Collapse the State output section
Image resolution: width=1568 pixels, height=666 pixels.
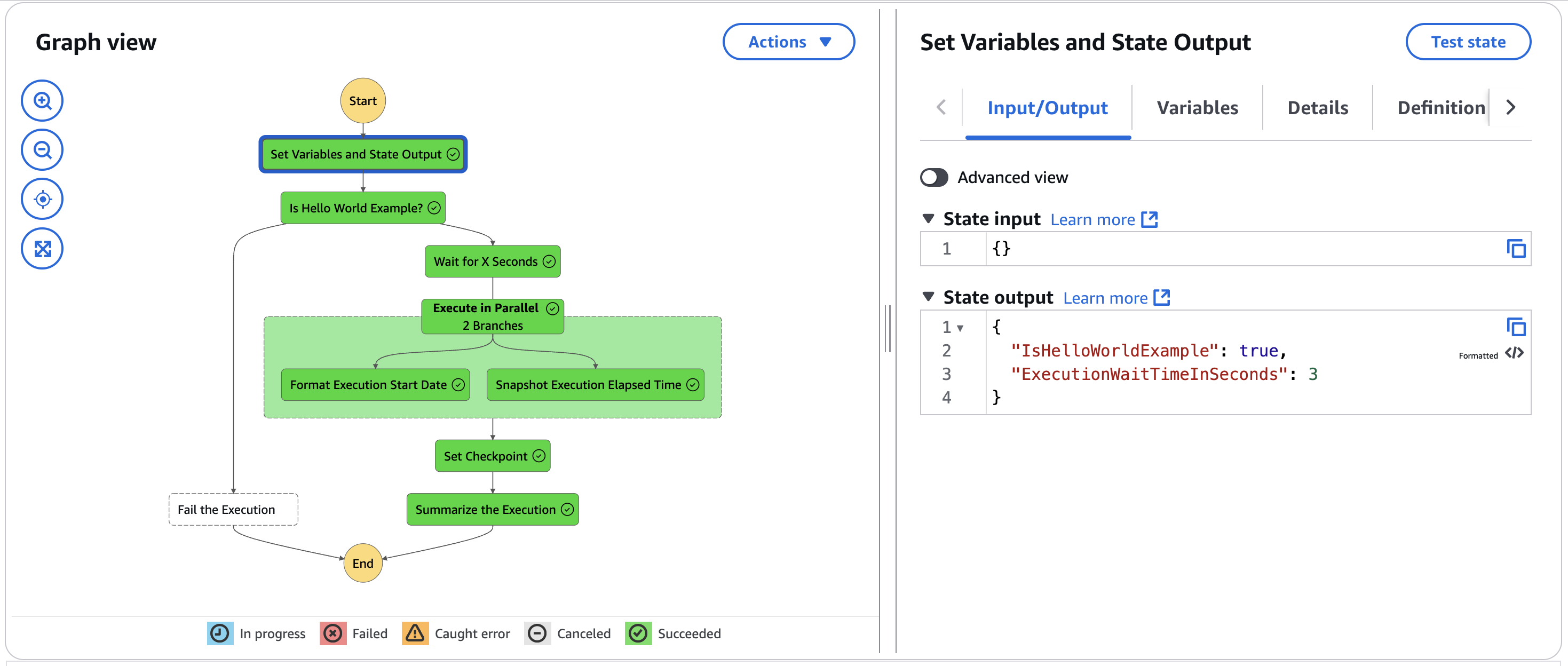[x=928, y=297]
